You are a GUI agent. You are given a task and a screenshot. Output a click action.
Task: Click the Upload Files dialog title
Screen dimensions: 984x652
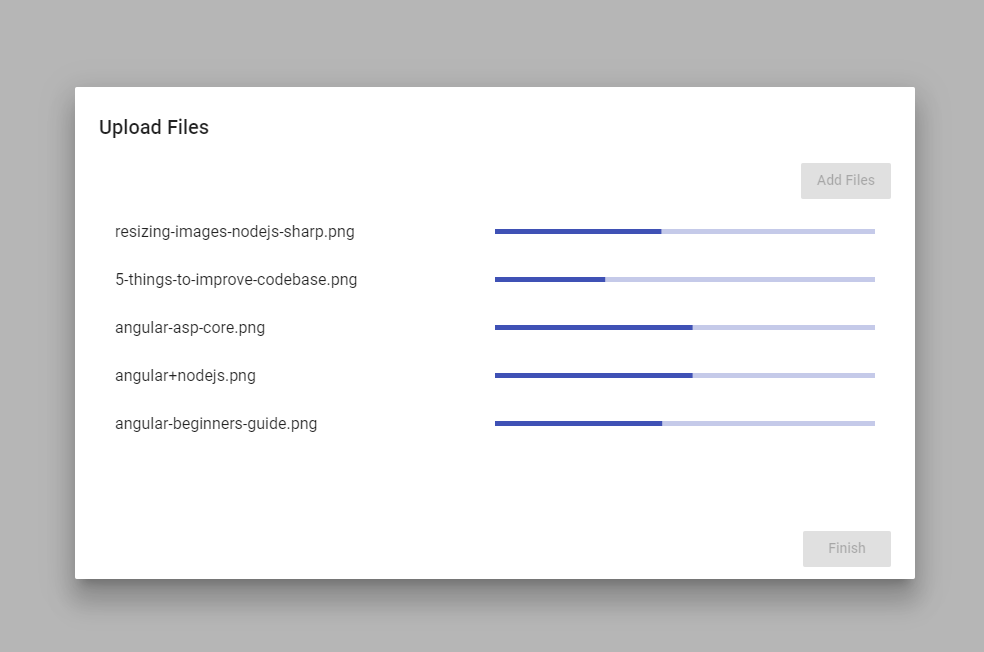(x=154, y=127)
